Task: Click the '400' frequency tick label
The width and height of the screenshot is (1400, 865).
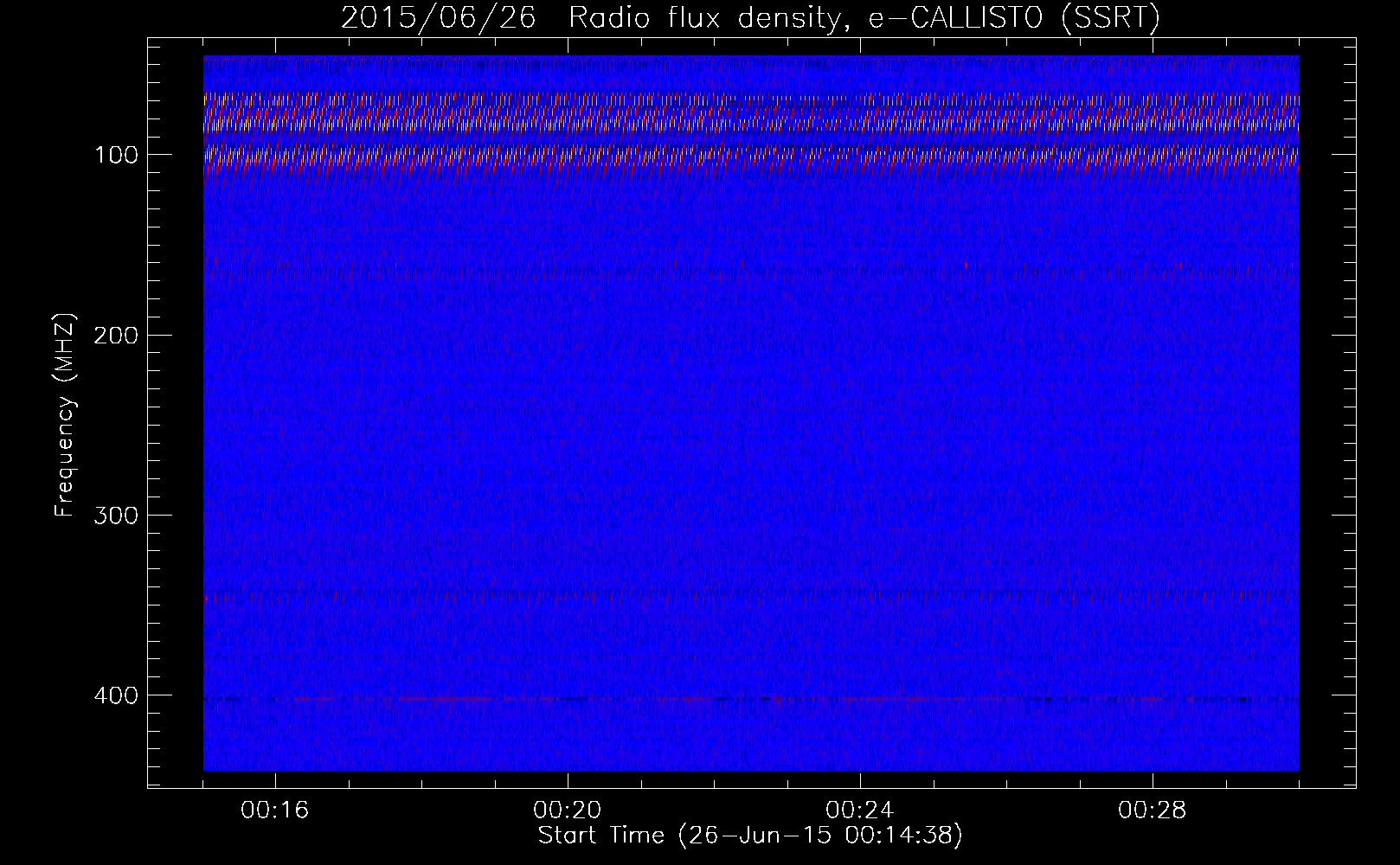Action: pyautogui.click(x=117, y=695)
